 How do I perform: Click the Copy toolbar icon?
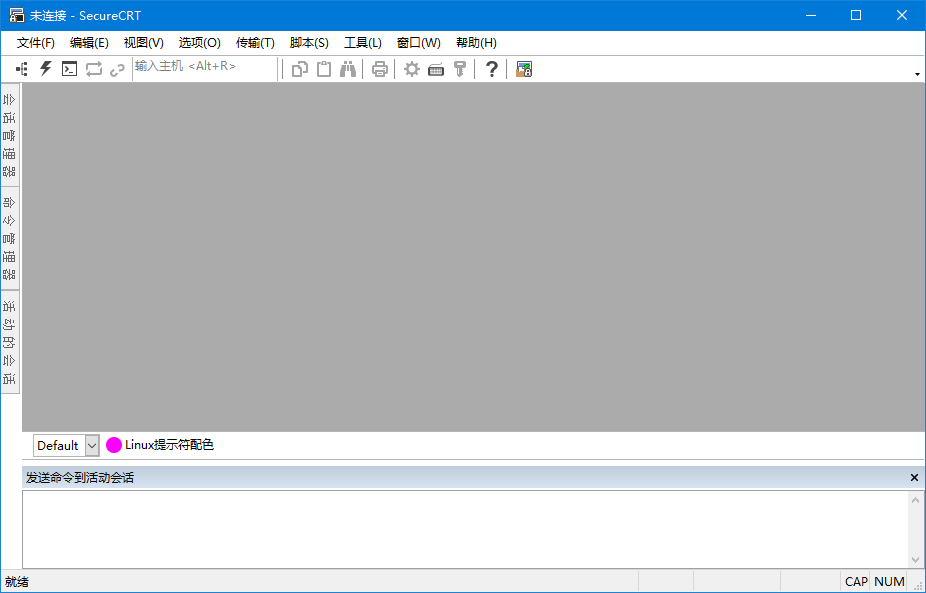pos(300,69)
